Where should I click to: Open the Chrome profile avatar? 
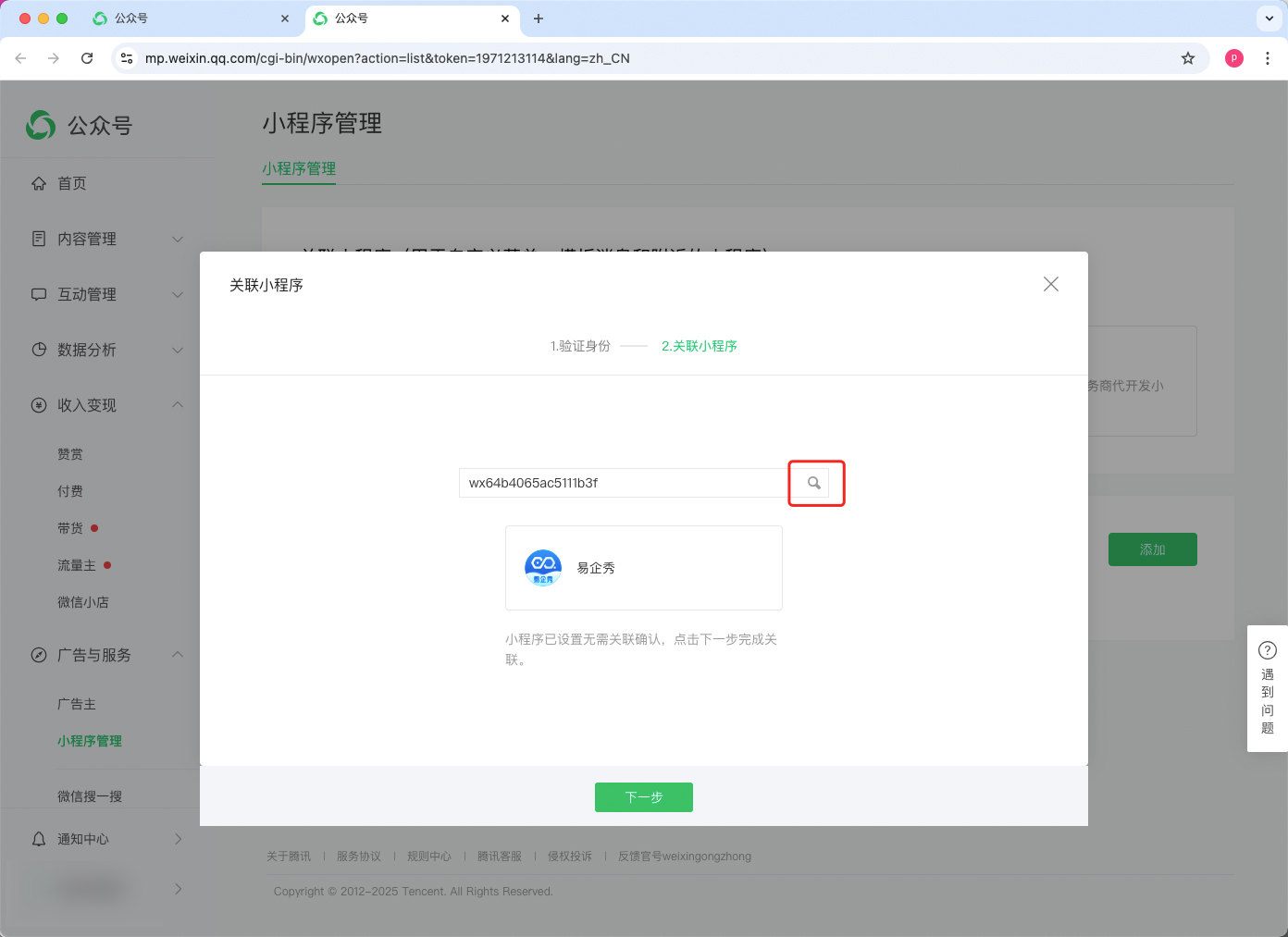[x=1233, y=58]
